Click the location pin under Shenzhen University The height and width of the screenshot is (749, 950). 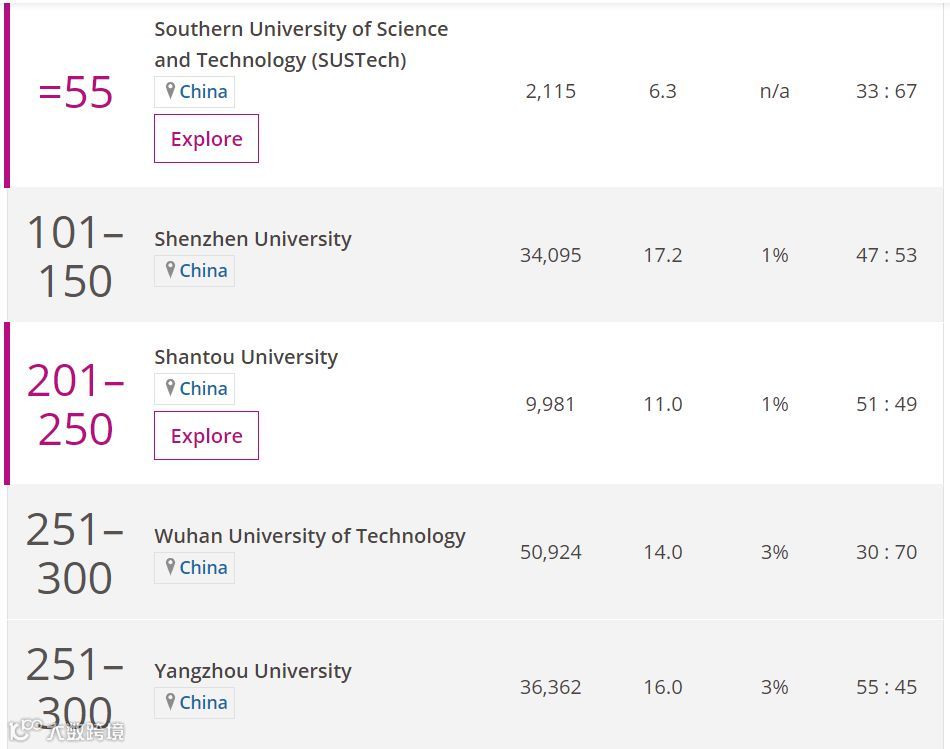pyautogui.click(x=170, y=270)
